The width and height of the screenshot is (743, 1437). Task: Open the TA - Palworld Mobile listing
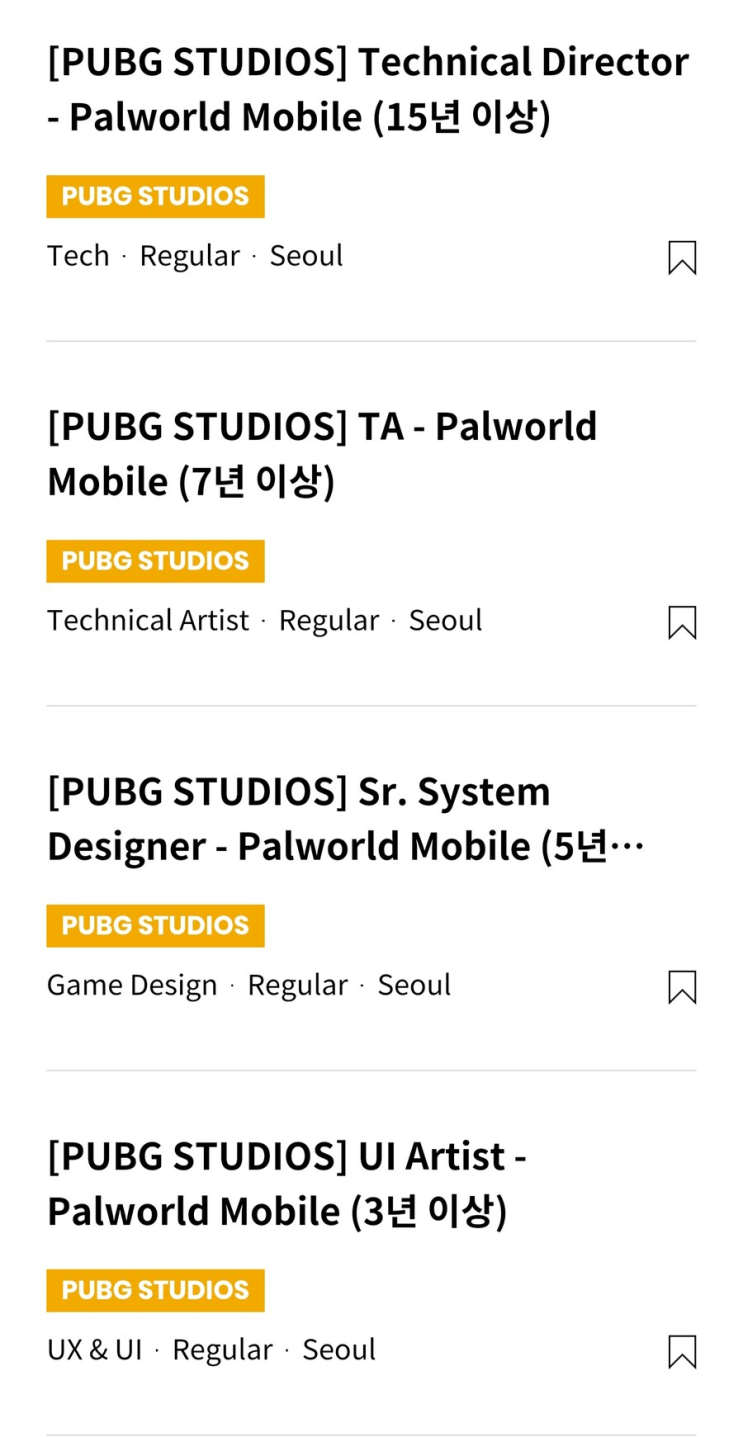click(321, 454)
